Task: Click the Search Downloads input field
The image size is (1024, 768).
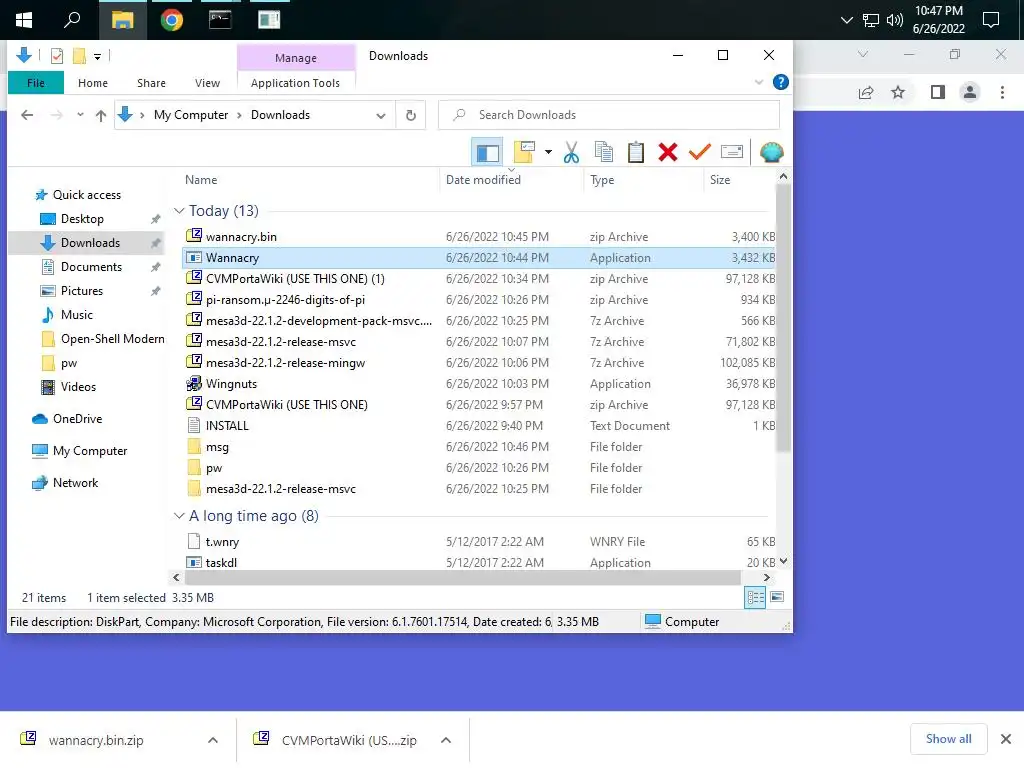Action: pyautogui.click(x=609, y=115)
